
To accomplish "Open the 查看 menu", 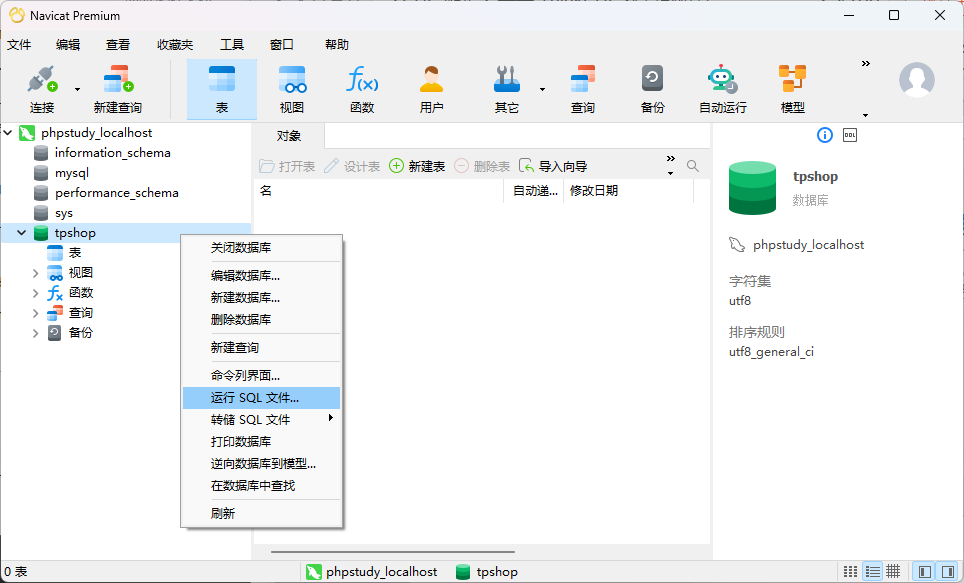I will click(117, 44).
